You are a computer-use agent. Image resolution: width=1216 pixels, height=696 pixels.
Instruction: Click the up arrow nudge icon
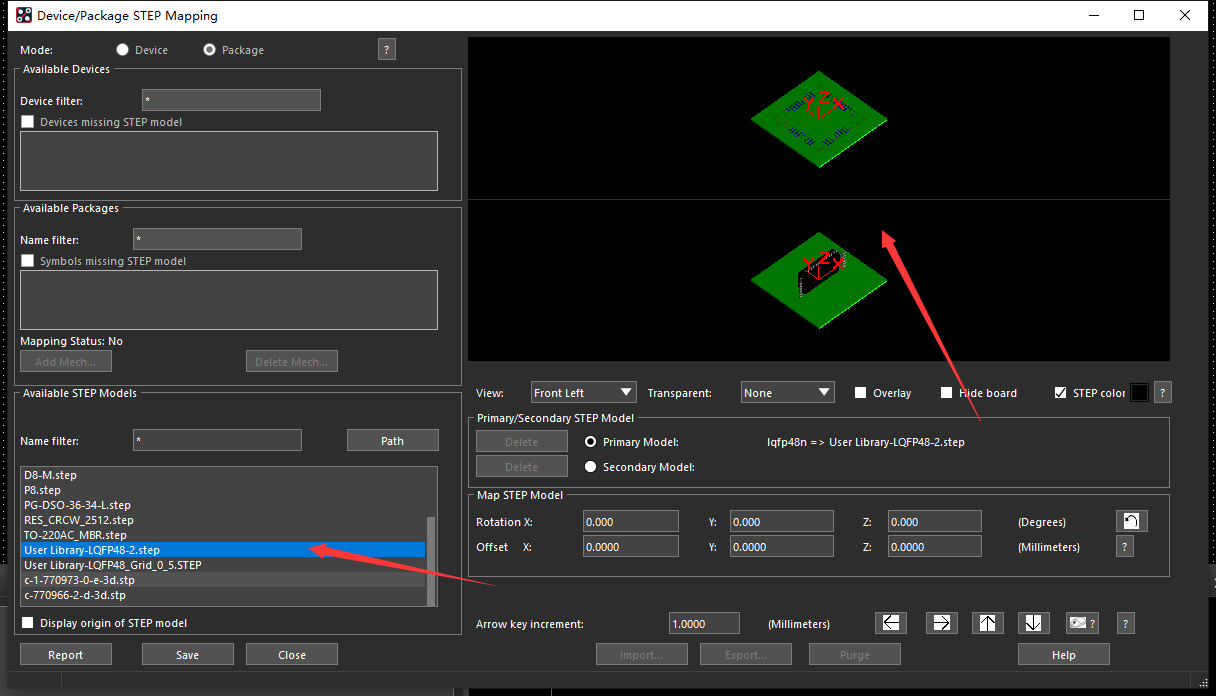987,623
